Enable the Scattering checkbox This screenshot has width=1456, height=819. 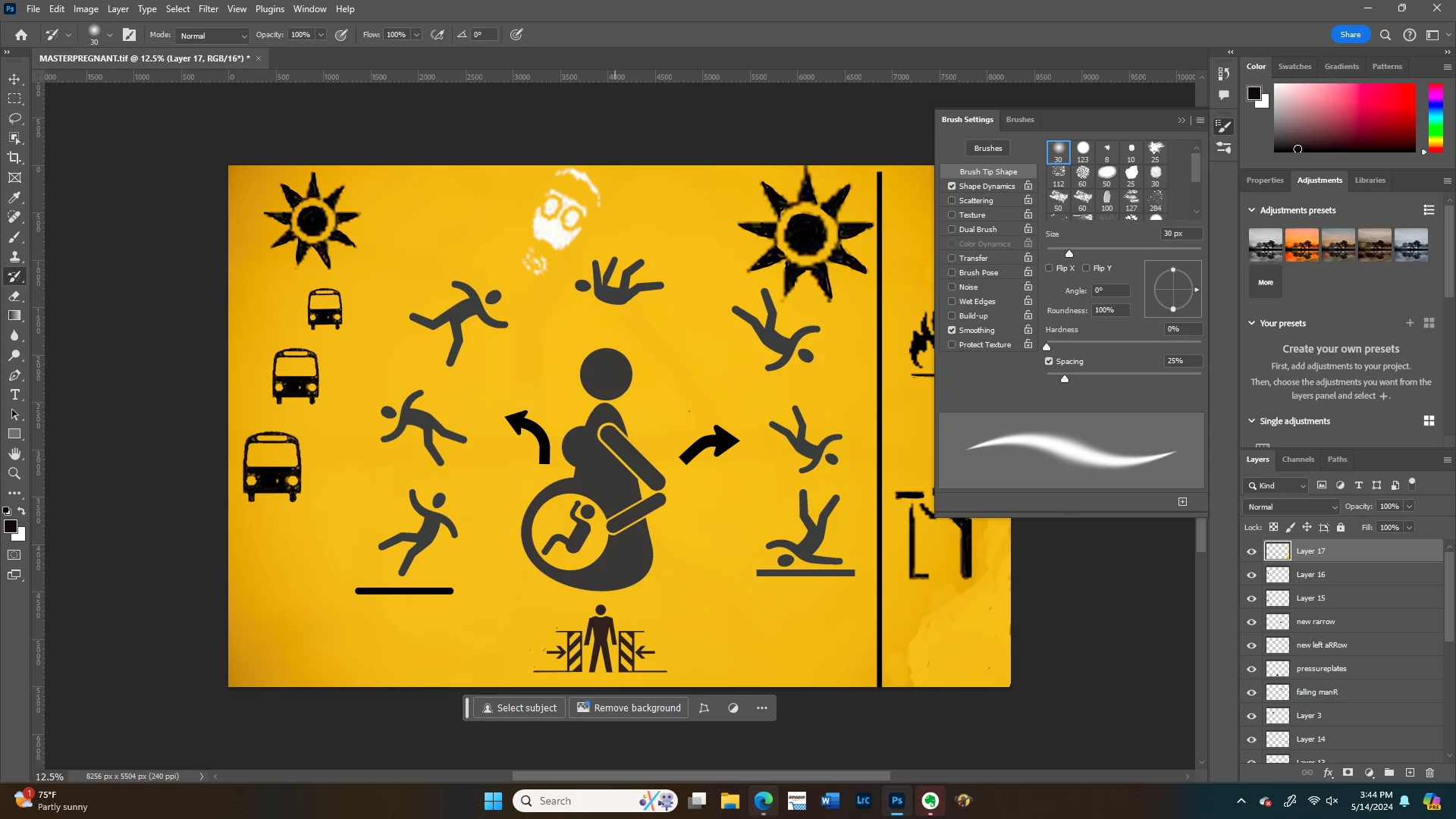[952, 200]
